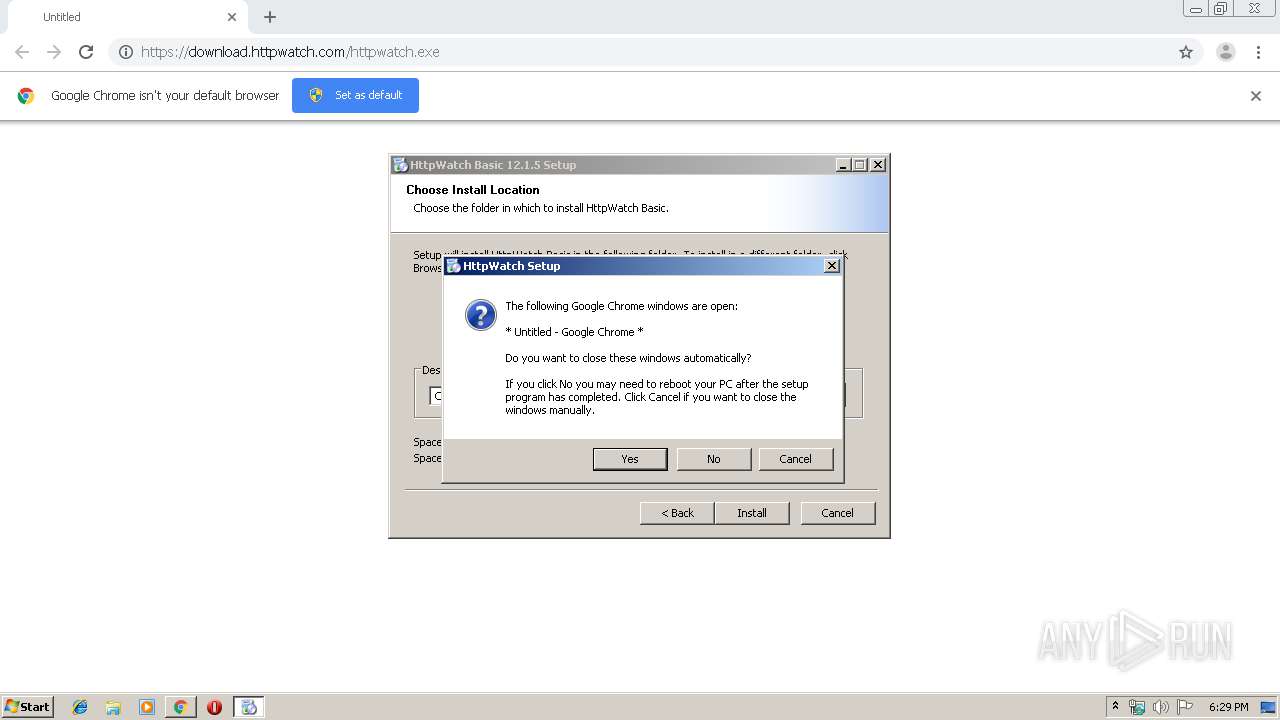Screen dimensions: 1280x720
Task: Close the HttpWatch Setup dialog with X
Action: pyautogui.click(x=831, y=266)
